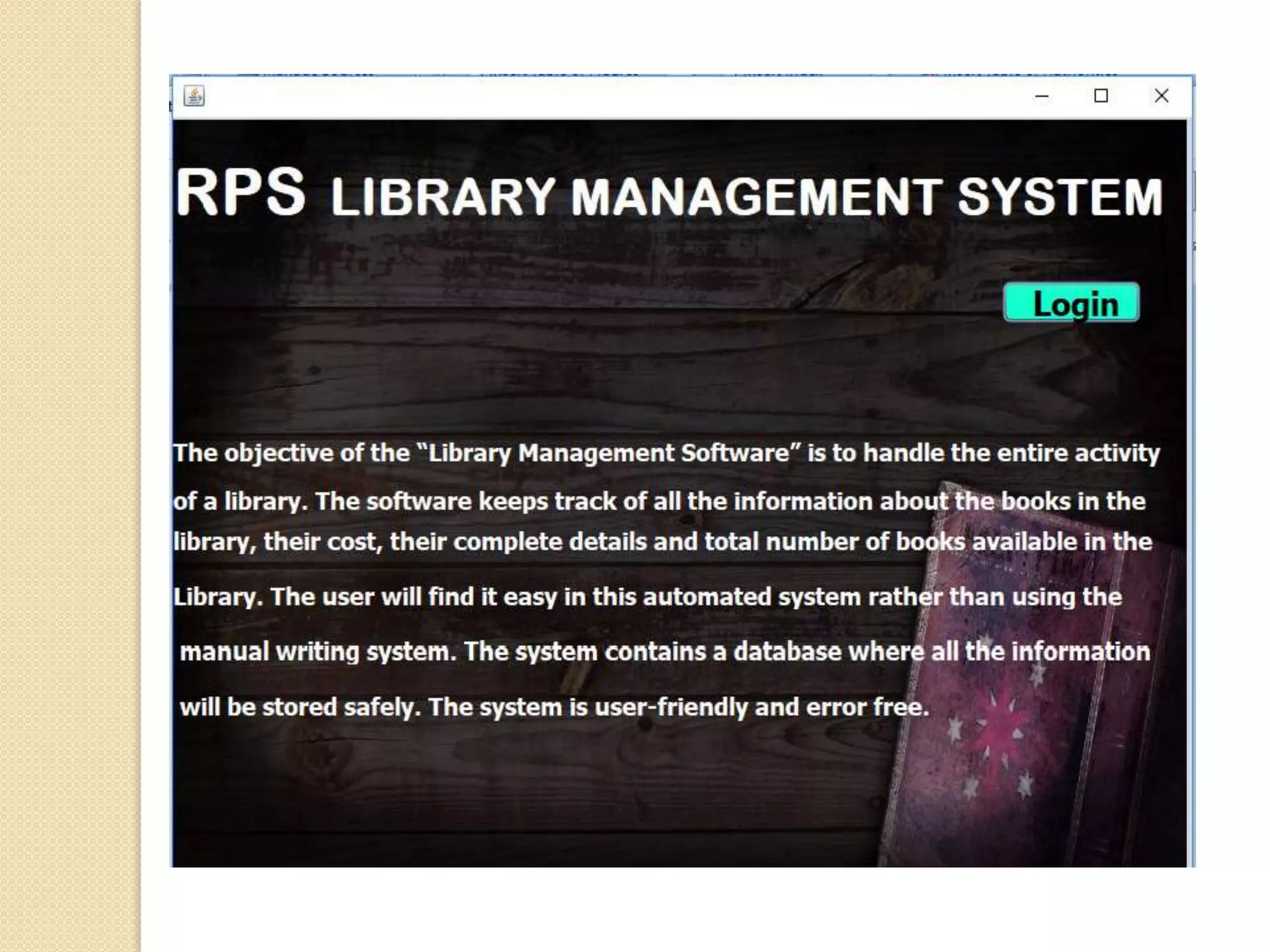
Task: Click the line starting 'manual writing system'
Action: [x=665, y=651]
